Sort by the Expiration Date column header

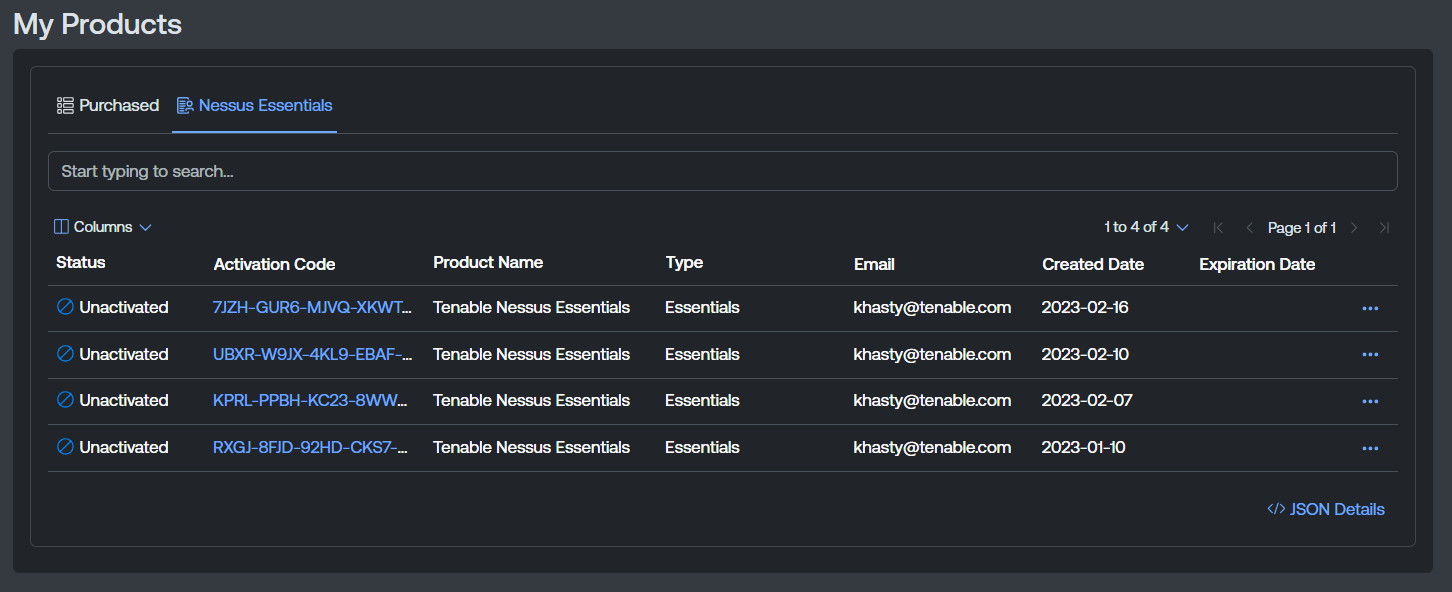(x=1257, y=264)
